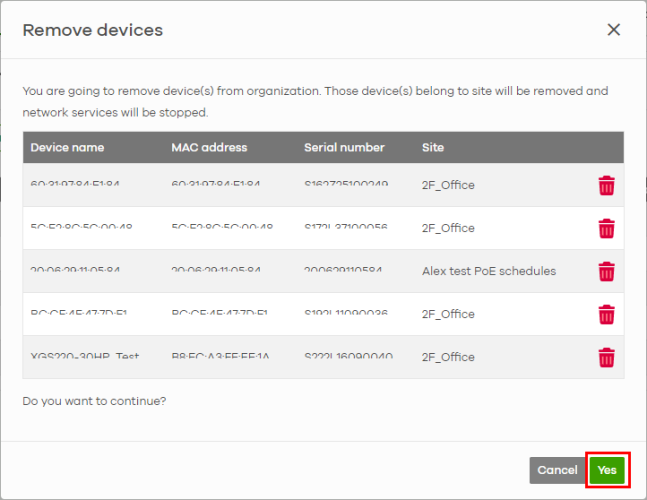Confirm removal with the Yes button
The width and height of the screenshot is (647, 500).
click(x=607, y=470)
